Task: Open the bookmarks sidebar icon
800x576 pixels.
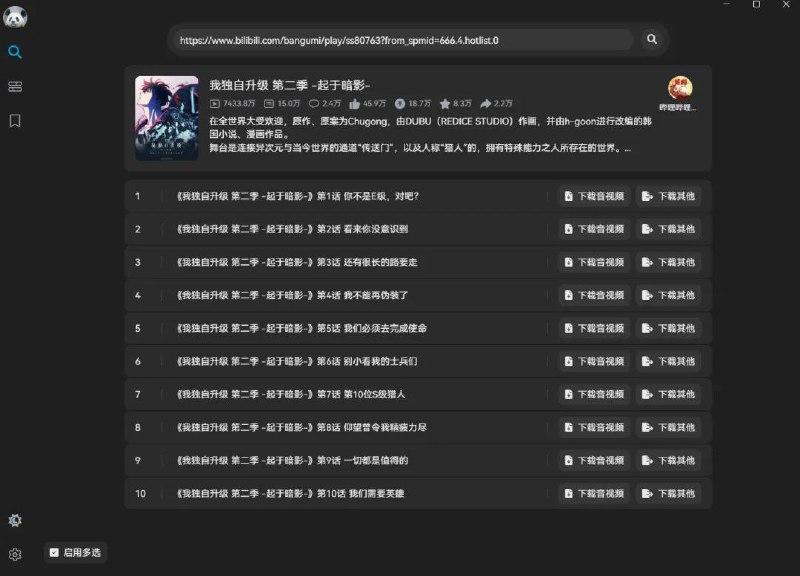Action: click(x=15, y=121)
